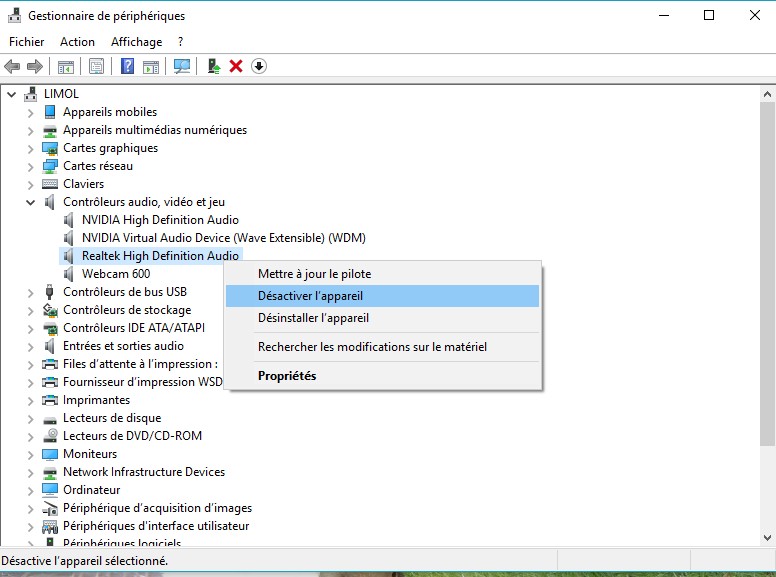Click the blue Help question-mark icon
The height and width of the screenshot is (577, 776).
tap(128, 66)
